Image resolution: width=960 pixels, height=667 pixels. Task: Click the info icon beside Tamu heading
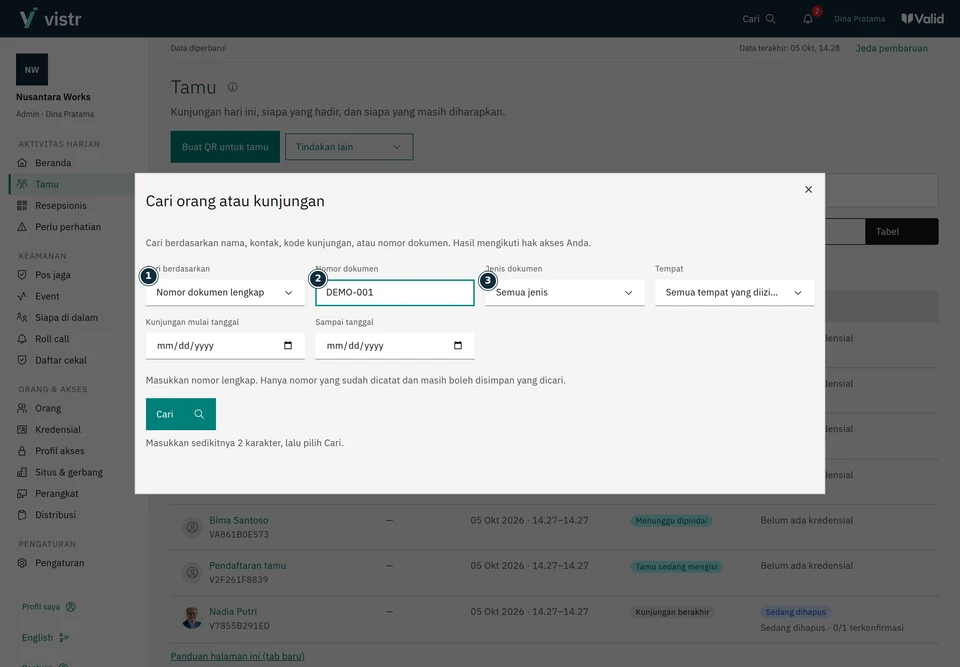click(x=233, y=87)
